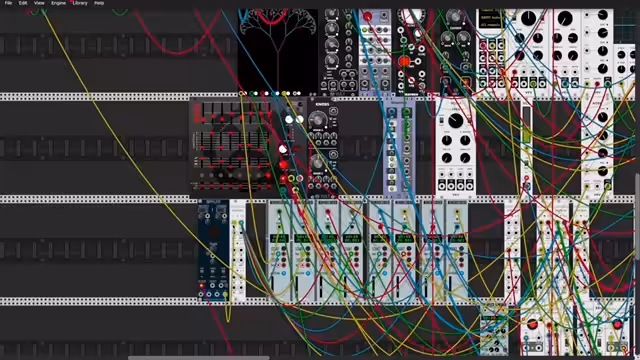Click the white knob above the red sequencer button

[283, 149]
